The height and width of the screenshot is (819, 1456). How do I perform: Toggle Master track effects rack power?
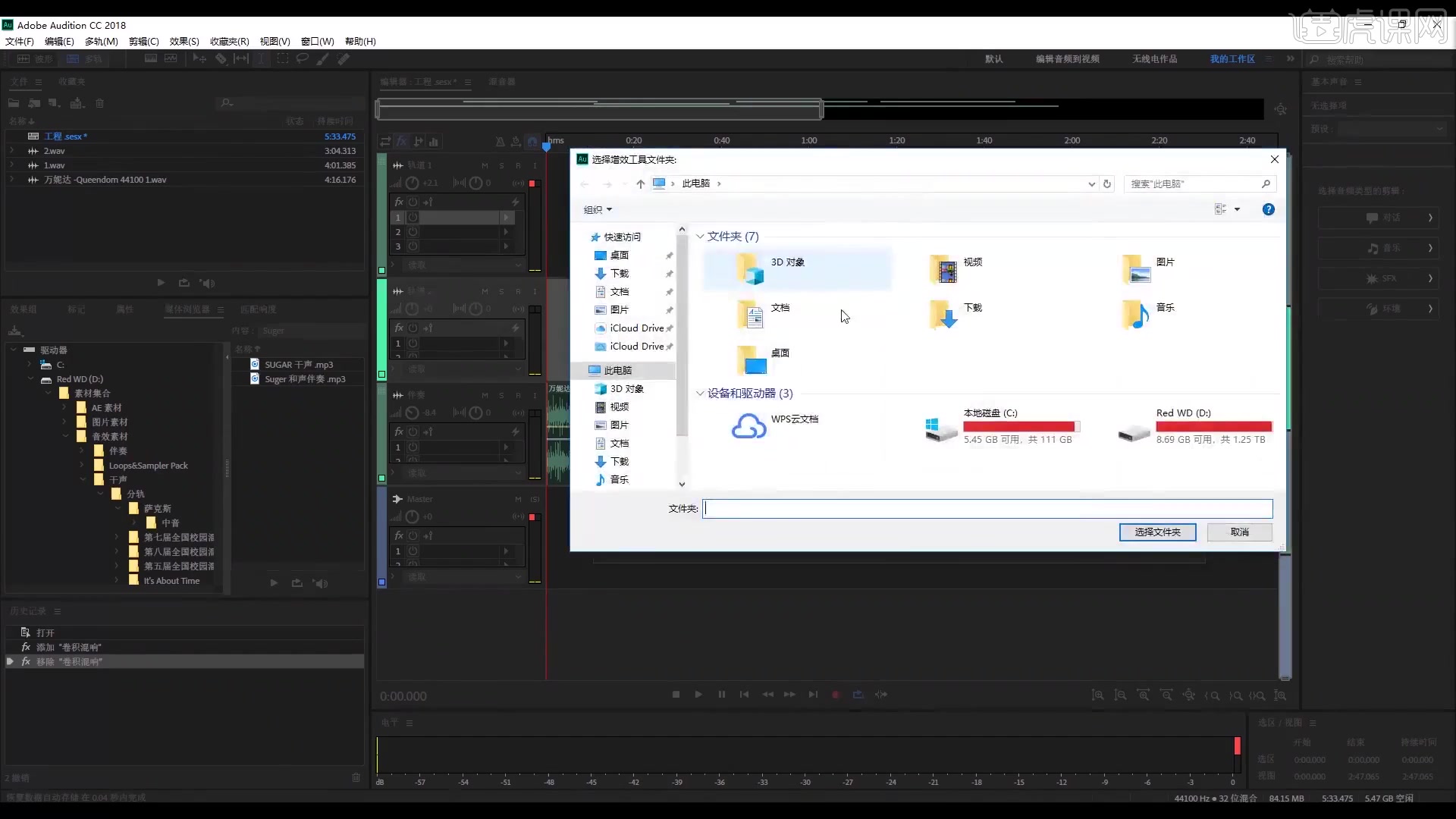413,535
